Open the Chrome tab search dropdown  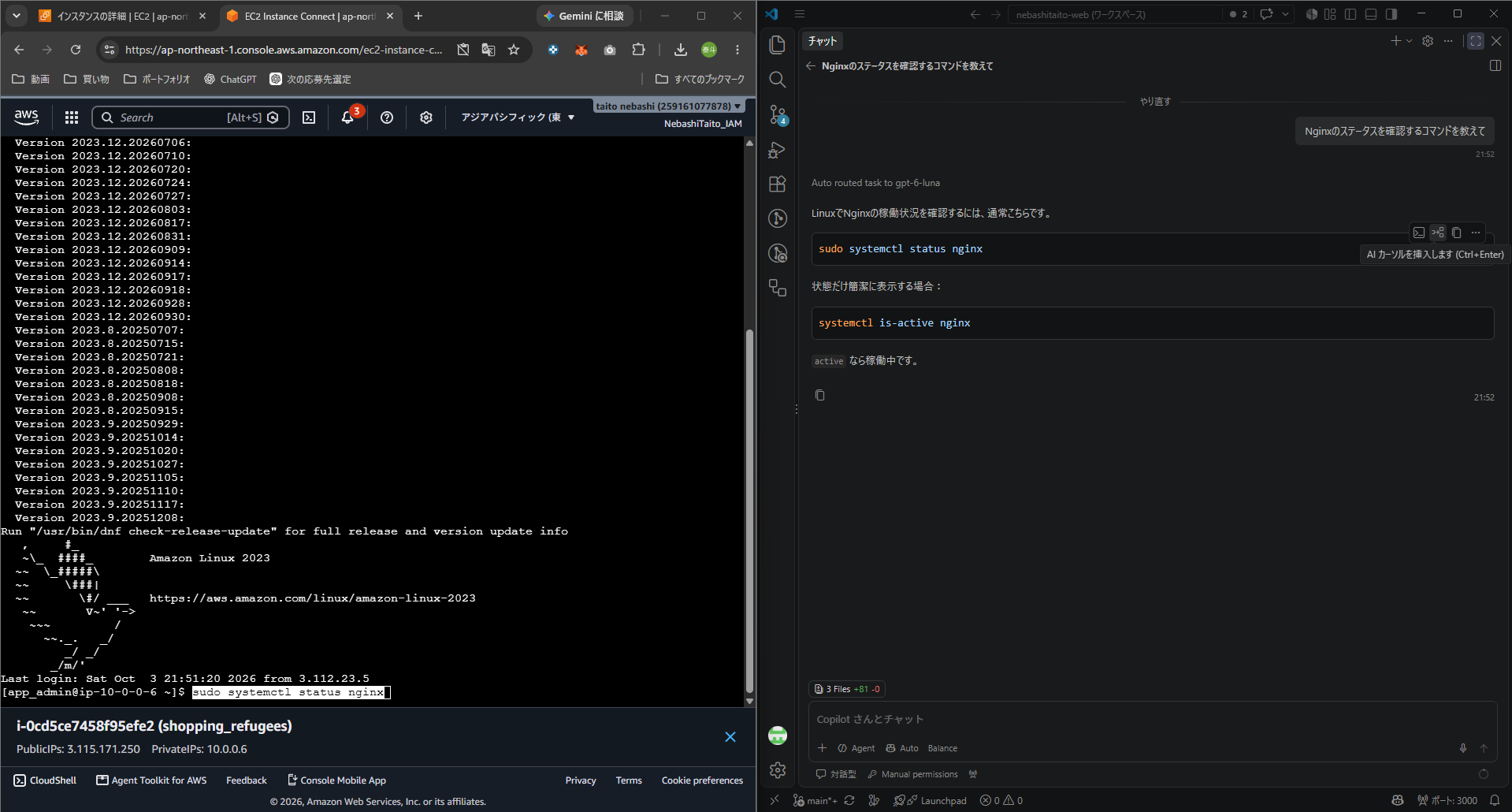pos(17,16)
